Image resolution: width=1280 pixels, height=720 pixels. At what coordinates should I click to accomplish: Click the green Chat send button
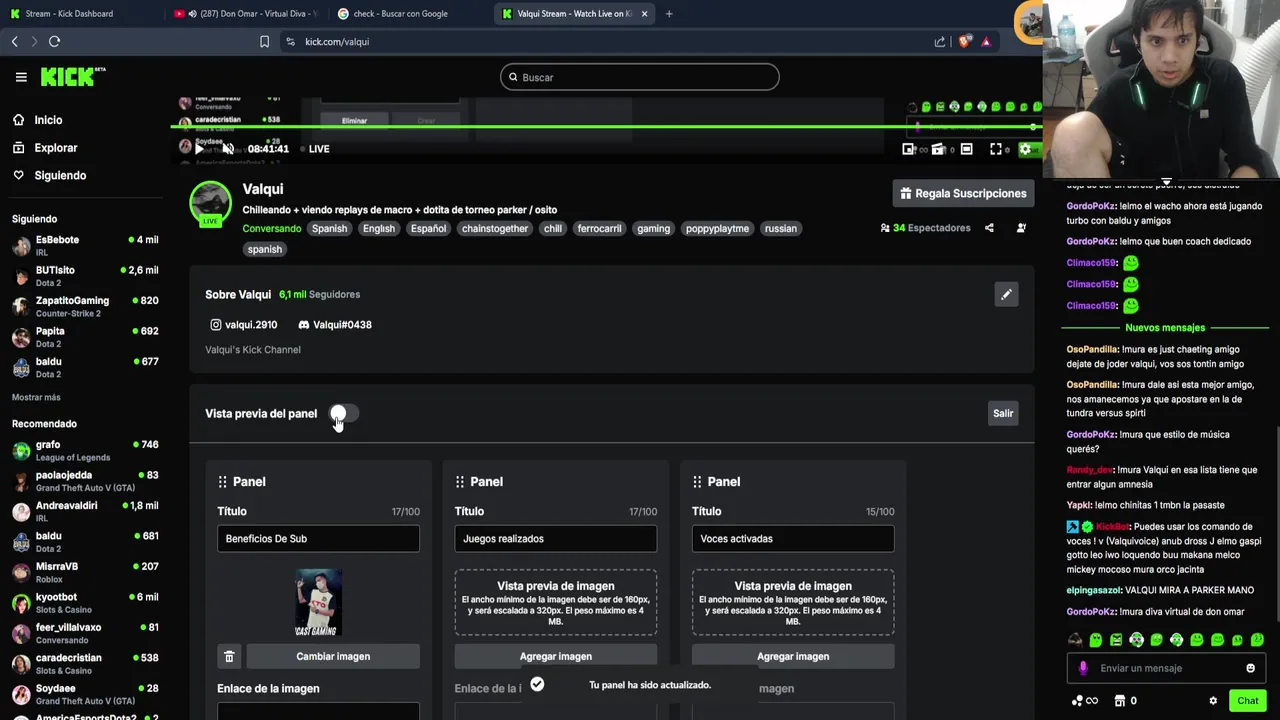(x=1247, y=701)
